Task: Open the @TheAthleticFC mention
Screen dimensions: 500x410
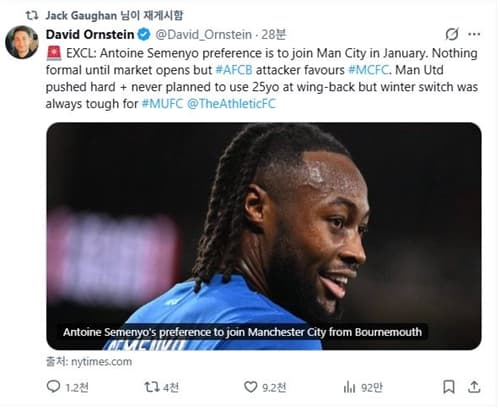Action: [231, 104]
